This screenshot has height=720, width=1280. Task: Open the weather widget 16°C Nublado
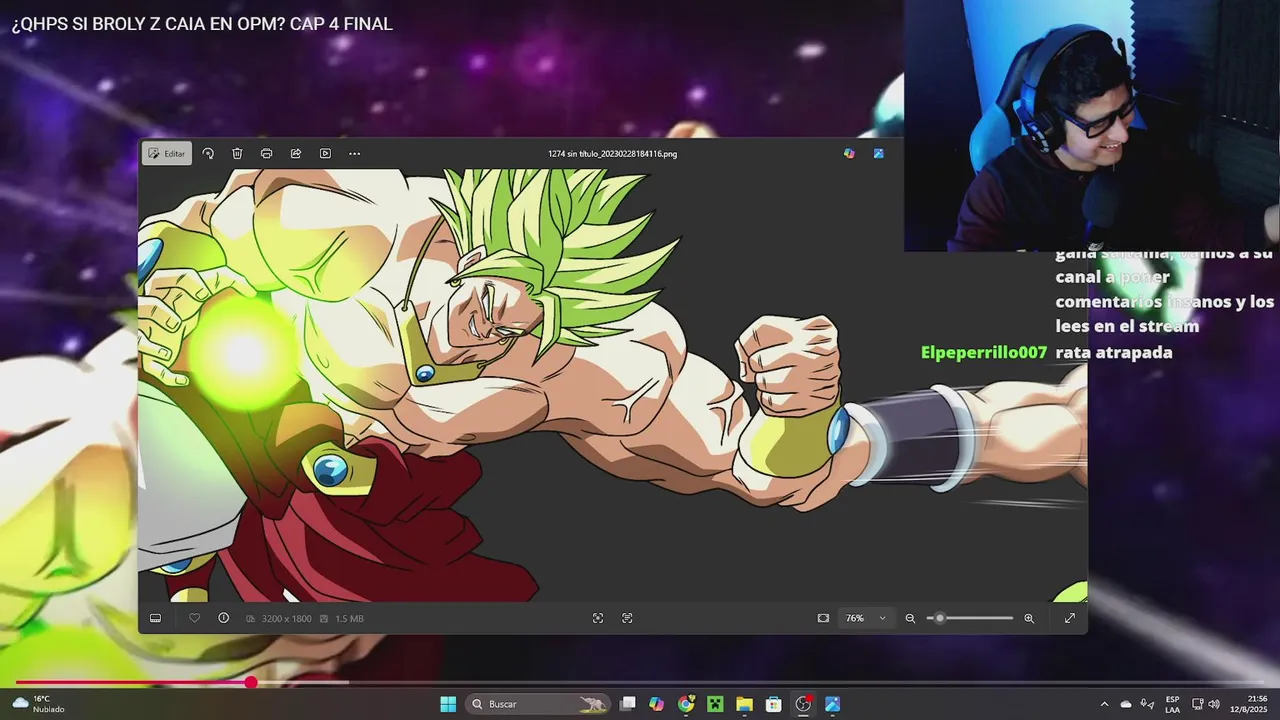(39, 704)
